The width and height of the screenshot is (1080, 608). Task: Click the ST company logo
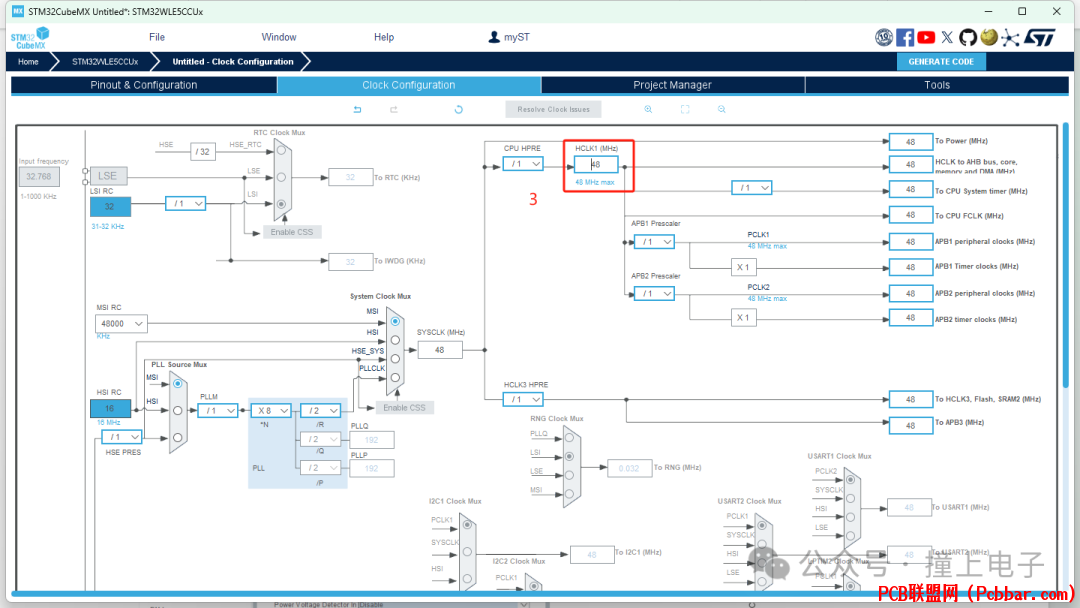[x=1039, y=37]
